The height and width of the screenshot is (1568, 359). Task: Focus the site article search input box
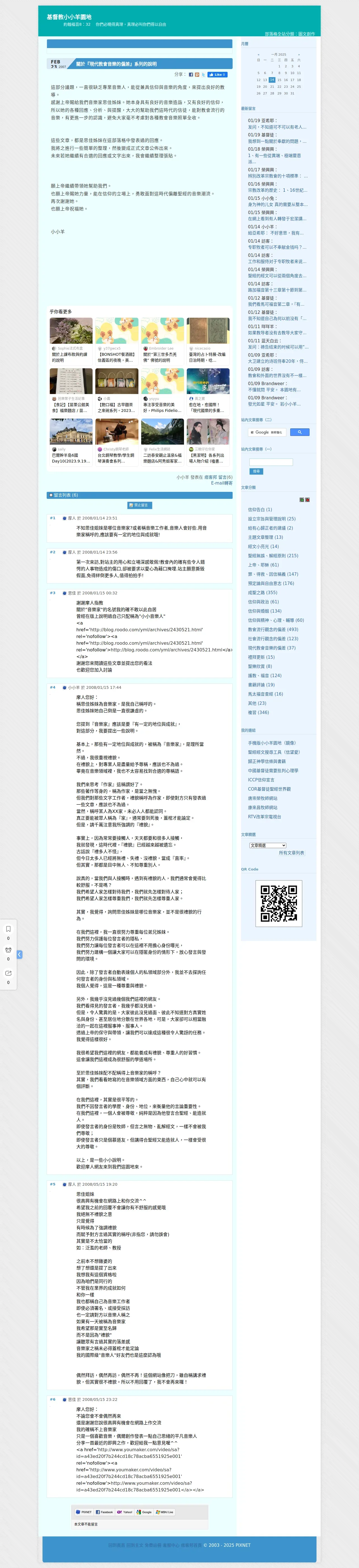(271, 462)
